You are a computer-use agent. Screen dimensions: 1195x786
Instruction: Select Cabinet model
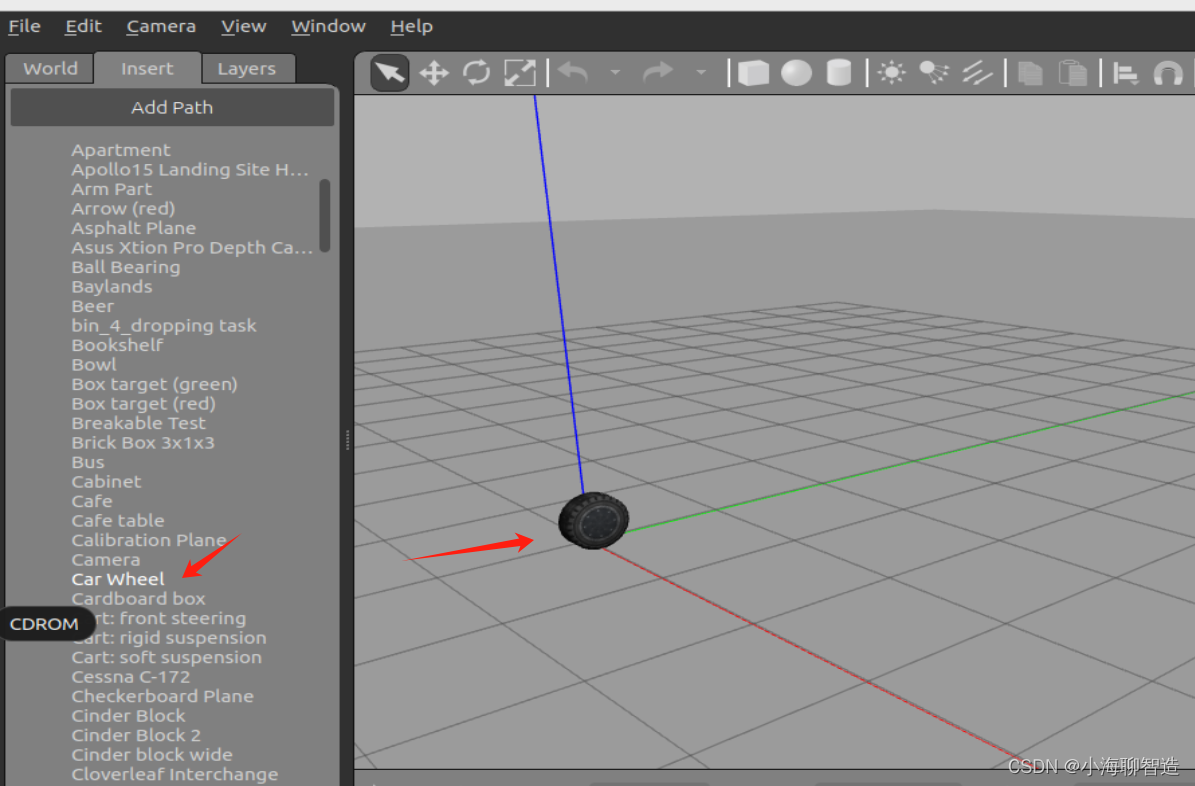pyautogui.click(x=107, y=482)
